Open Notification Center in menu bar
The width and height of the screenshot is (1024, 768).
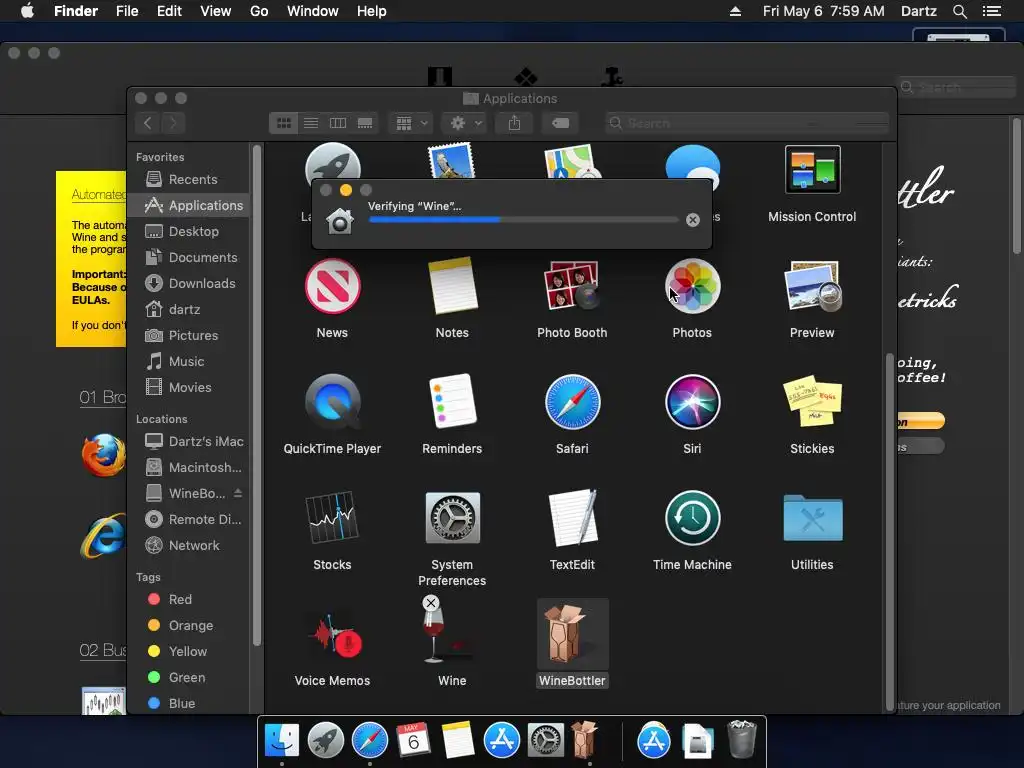pos(991,11)
